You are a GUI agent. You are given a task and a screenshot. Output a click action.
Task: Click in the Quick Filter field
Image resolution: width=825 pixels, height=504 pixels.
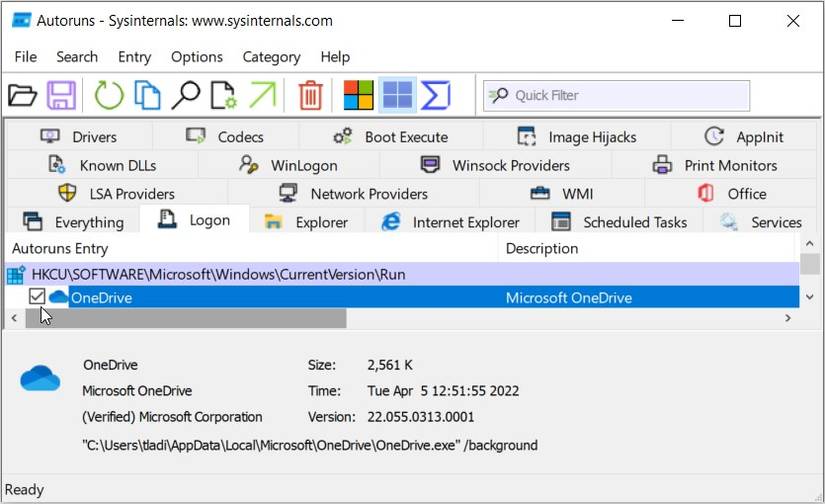[x=616, y=95]
